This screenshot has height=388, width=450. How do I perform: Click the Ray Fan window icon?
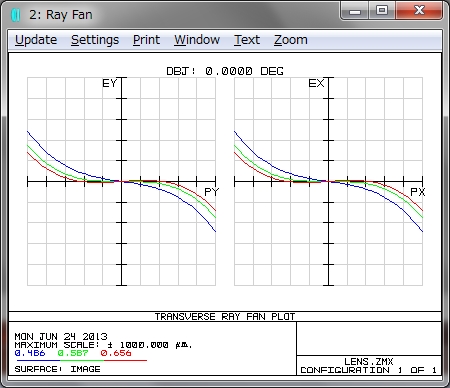[16, 15]
